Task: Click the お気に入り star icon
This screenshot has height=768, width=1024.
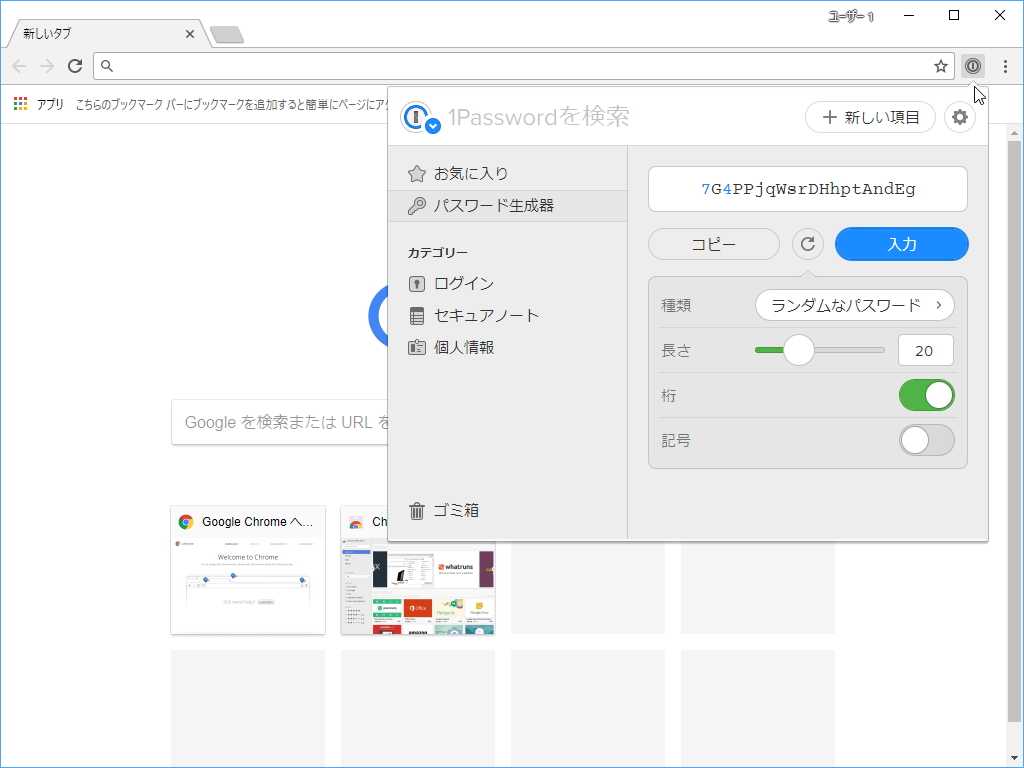Action: pyautogui.click(x=417, y=172)
